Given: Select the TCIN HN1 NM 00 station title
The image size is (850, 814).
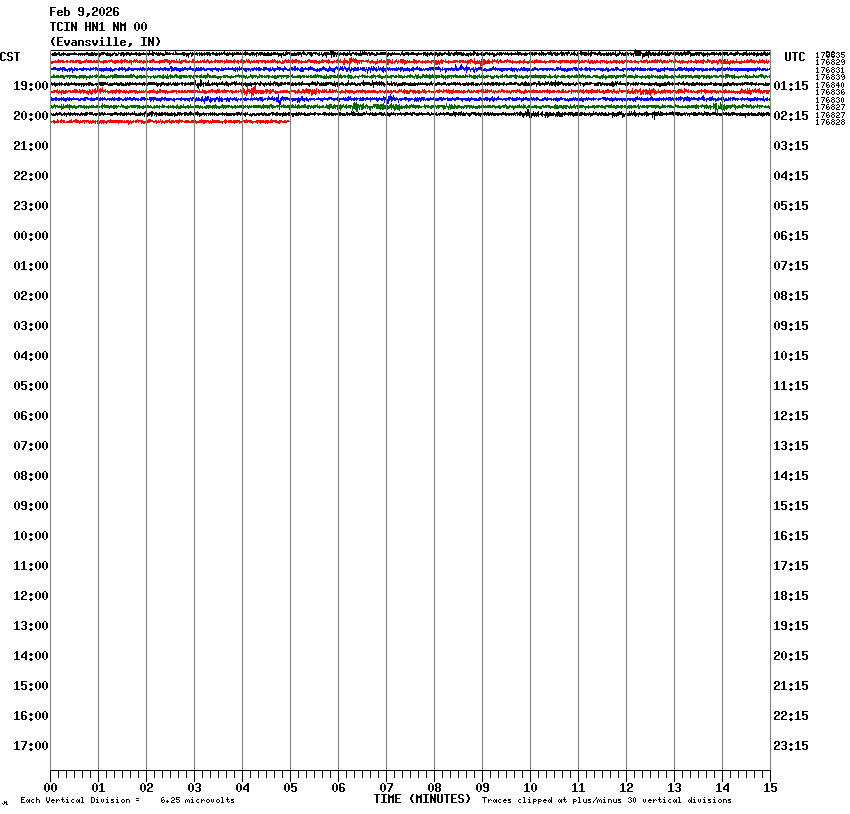Looking at the screenshot, I should point(98,27).
